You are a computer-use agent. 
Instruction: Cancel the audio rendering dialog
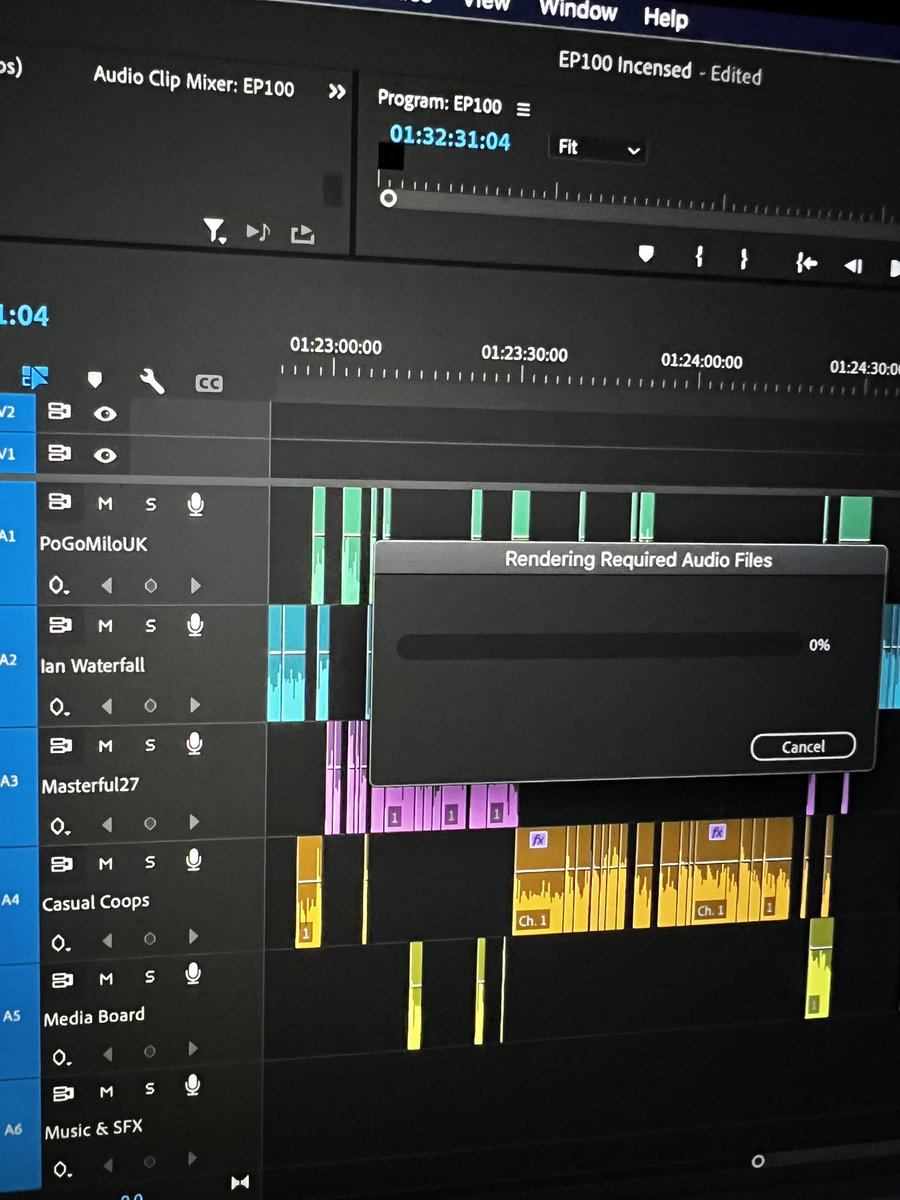coord(803,746)
